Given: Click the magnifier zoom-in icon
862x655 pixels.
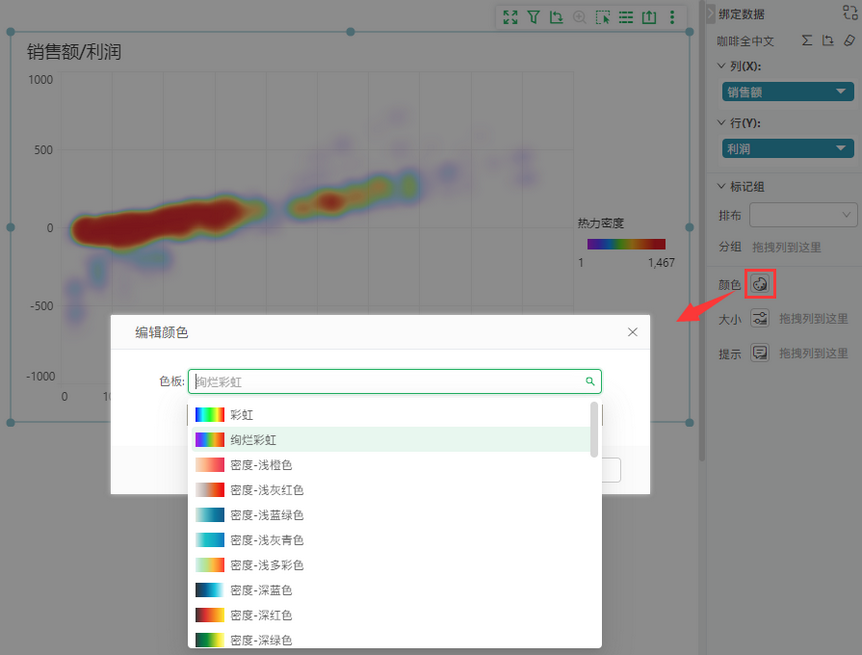Looking at the screenshot, I should tap(579, 17).
